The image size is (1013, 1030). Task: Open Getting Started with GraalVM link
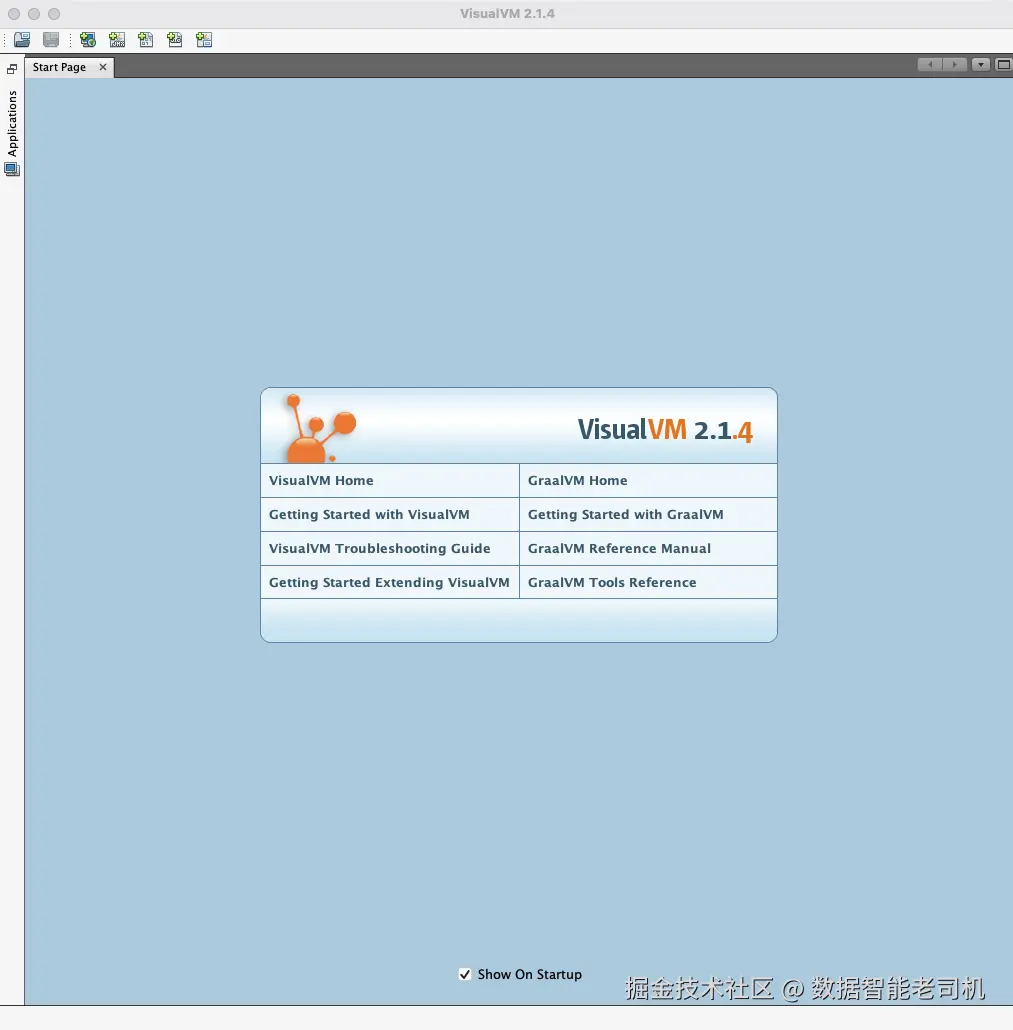(x=625, y=514)
